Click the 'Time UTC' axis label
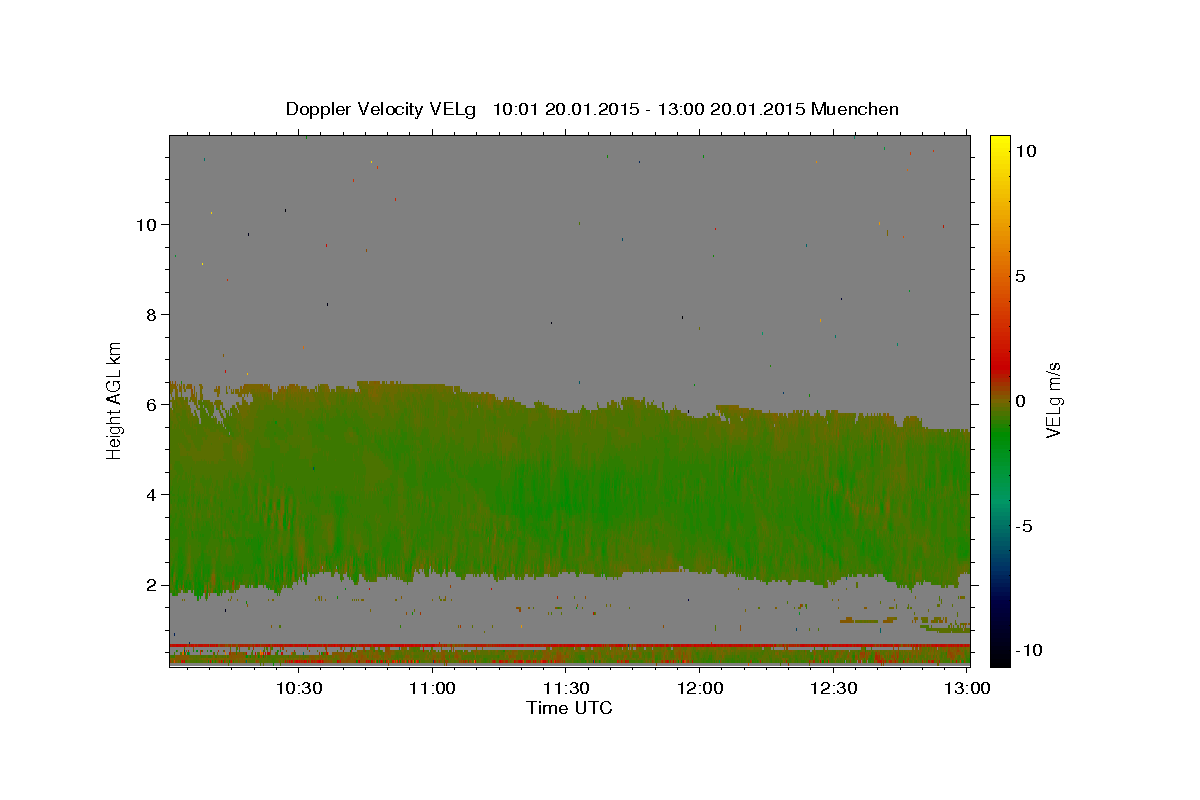The width and height of the screenshot is (1200, 800). click(569, 709)
